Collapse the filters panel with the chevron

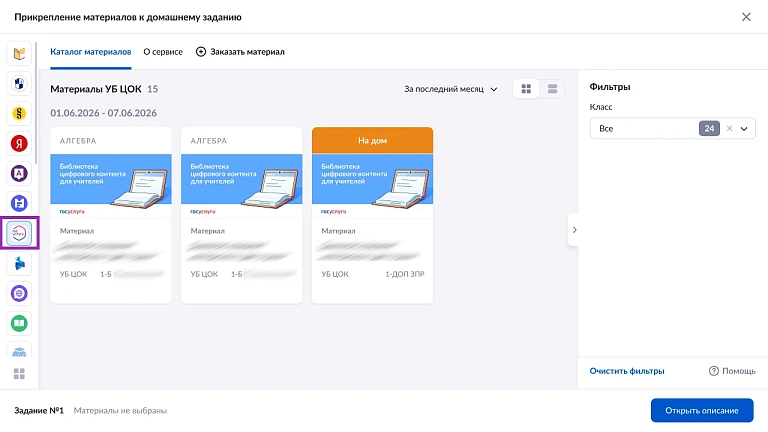click(x=574, y=230)
